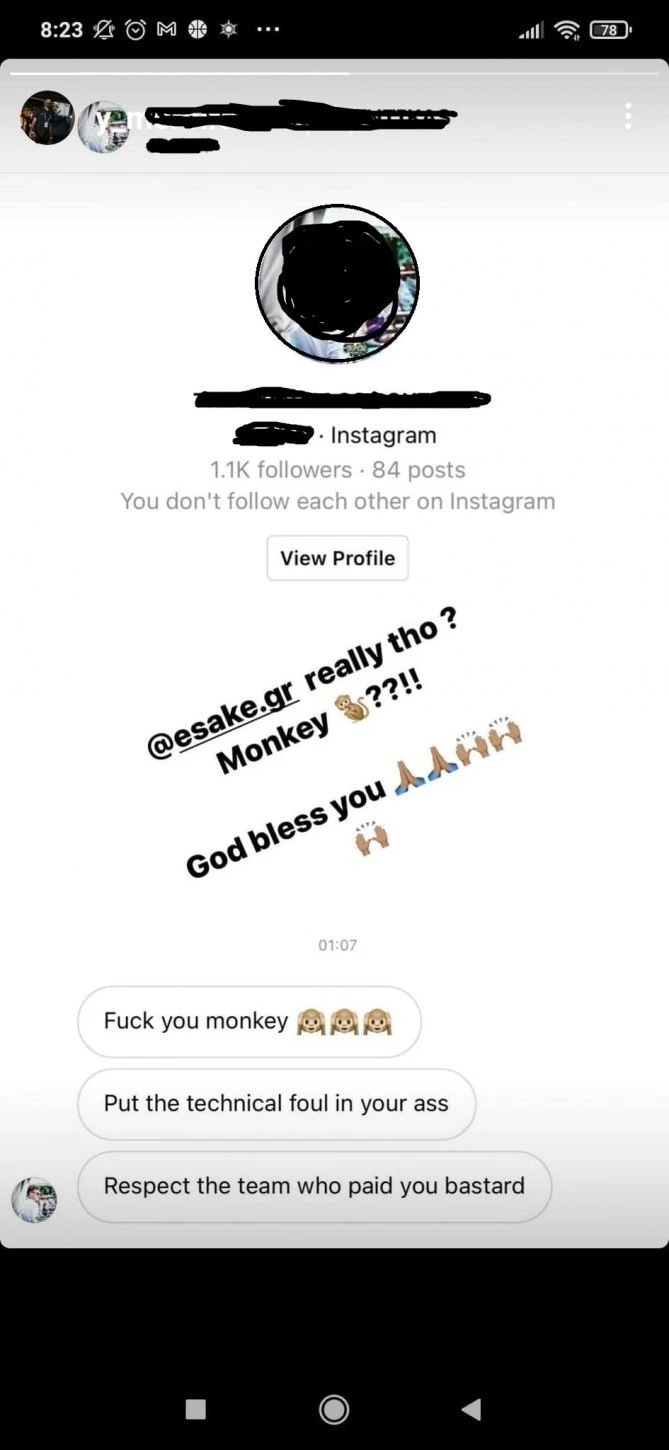Open the conversation overflow menu

tap(628, 116)
